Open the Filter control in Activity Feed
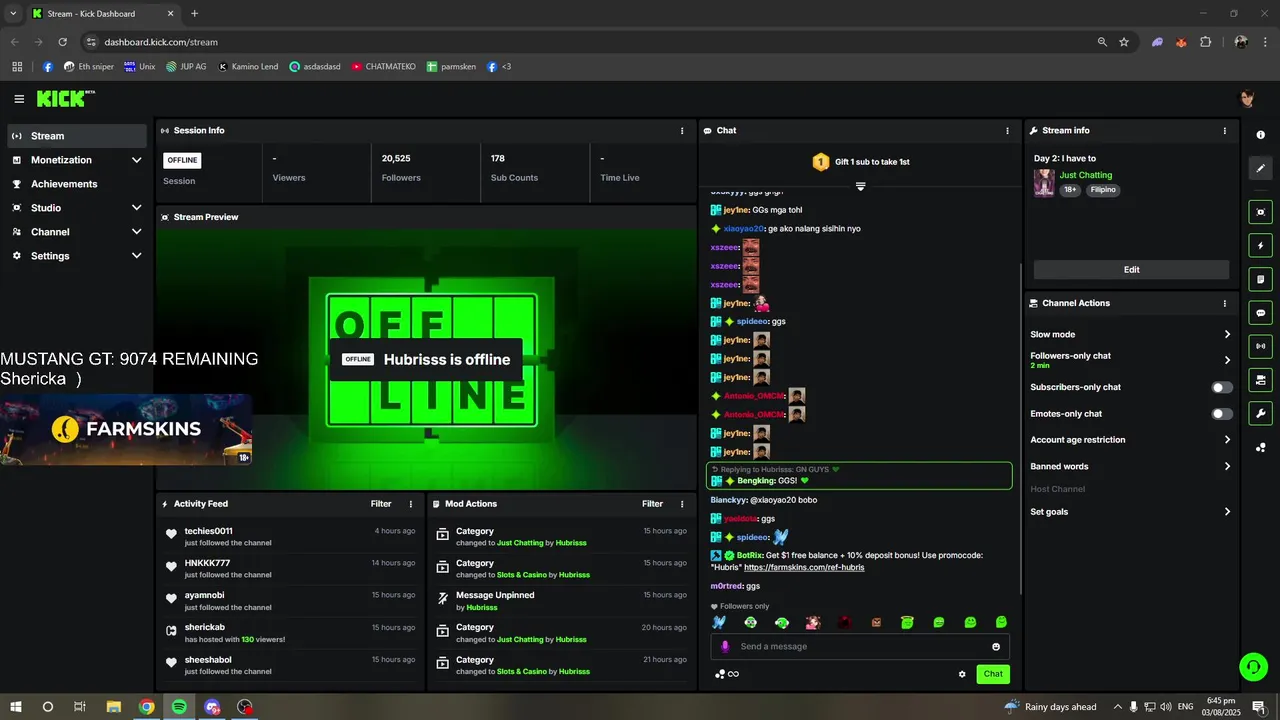Viewport: 1280px width, 720px height. click(x=381, y=504)
